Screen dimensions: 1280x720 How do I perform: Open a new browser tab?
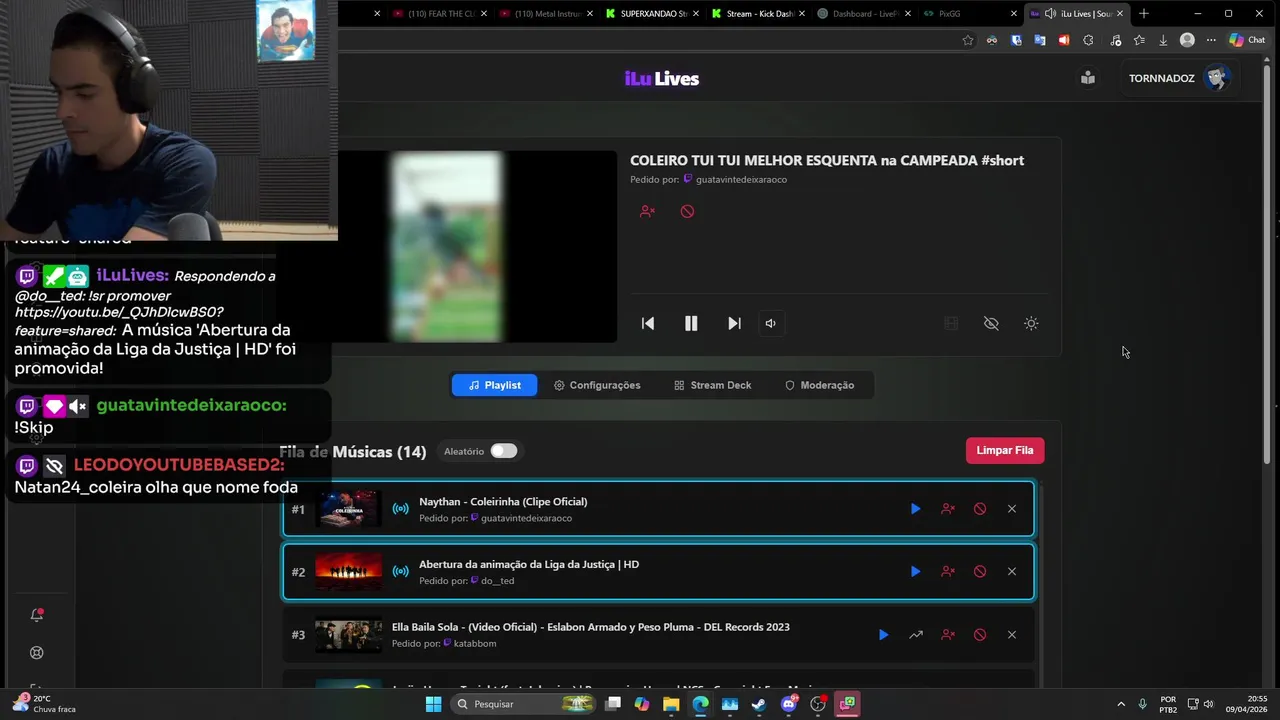(x=1144, y=14)
